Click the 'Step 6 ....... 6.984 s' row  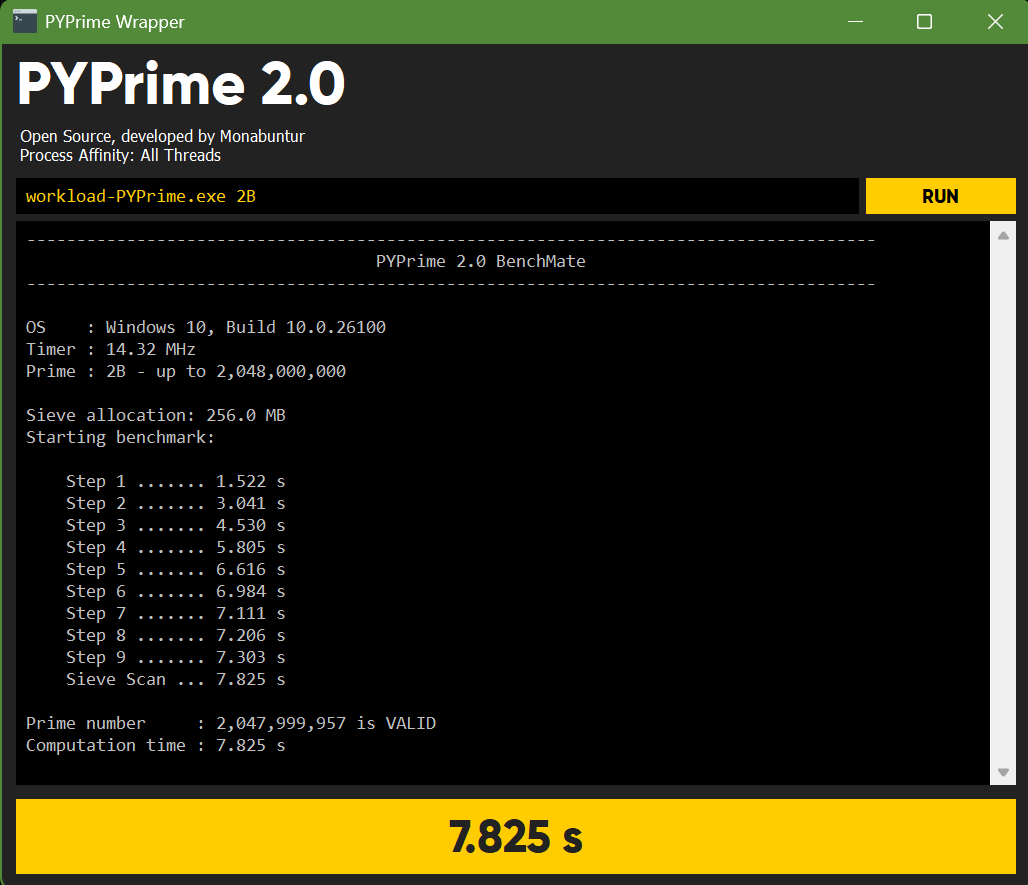click(176, 591)
